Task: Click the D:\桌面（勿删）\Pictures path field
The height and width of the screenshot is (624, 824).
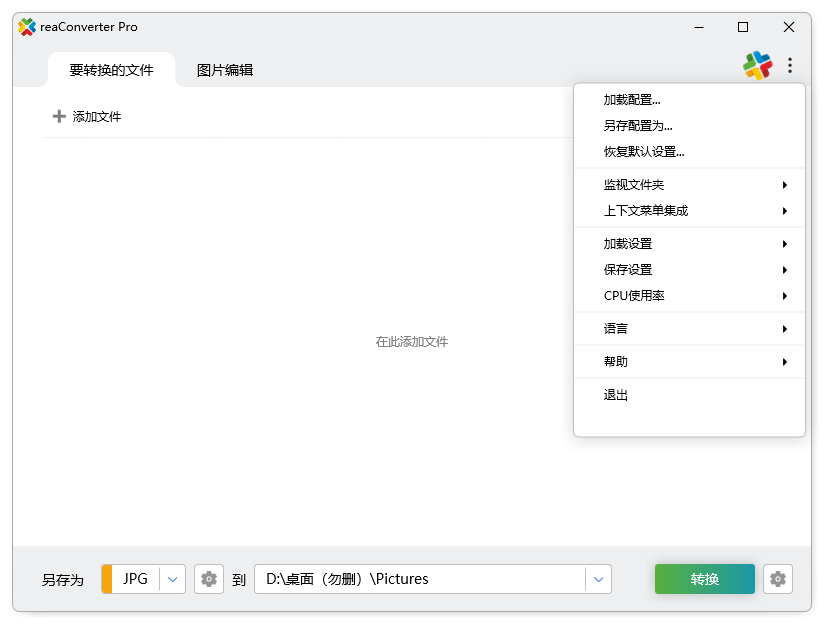Action: (420, 579)
